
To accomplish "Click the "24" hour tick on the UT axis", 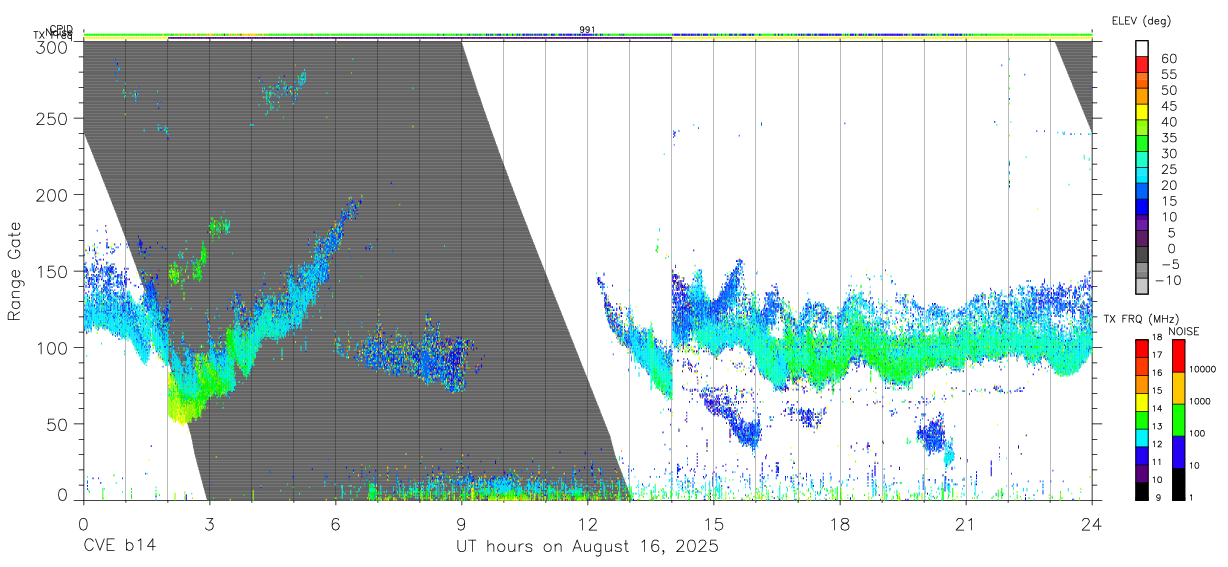I will (1091, 523).
